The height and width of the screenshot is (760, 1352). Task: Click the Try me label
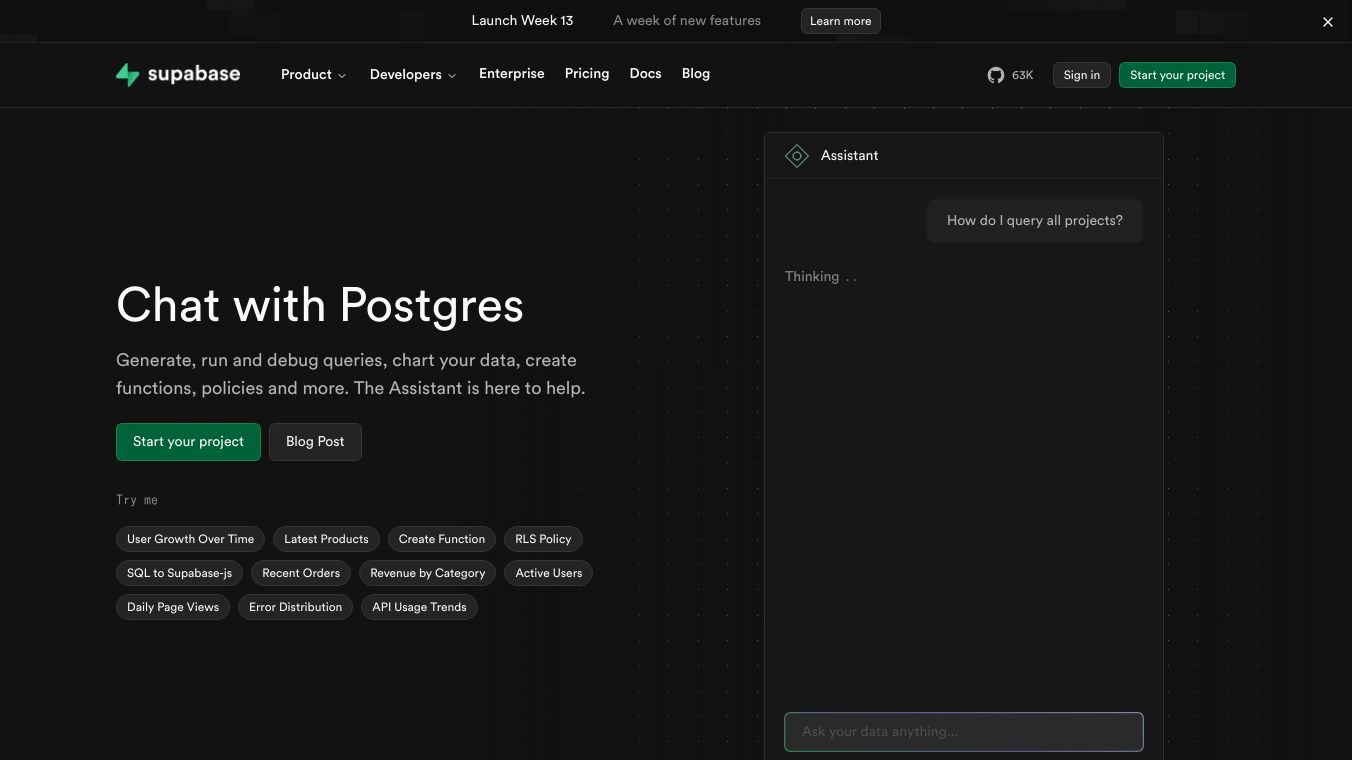tap(137, 500)
